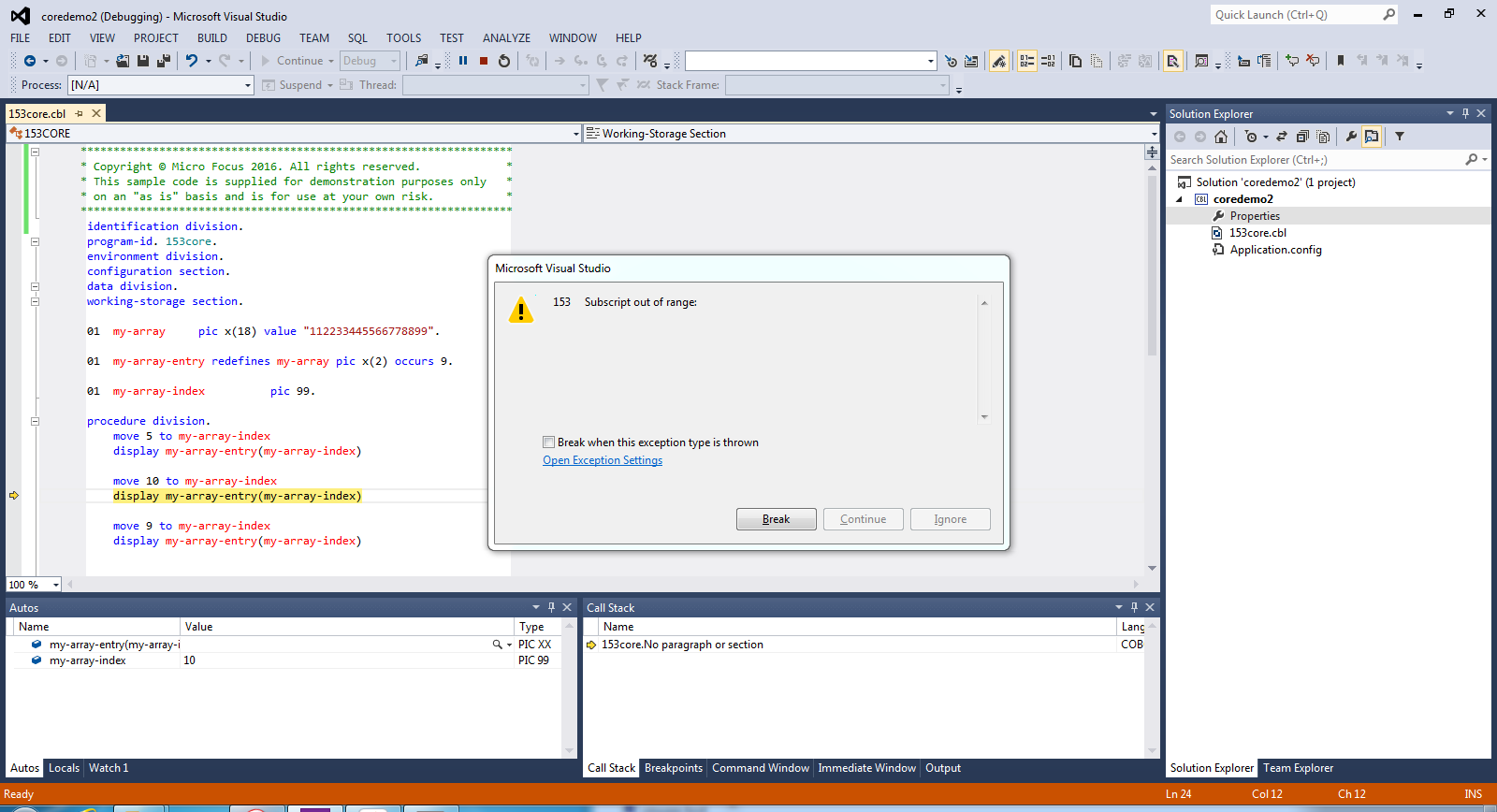Click the Navigate Backward arrow in toolbar
The width and height of the screenshot is (1497, 812).
(x=30, y=61)
